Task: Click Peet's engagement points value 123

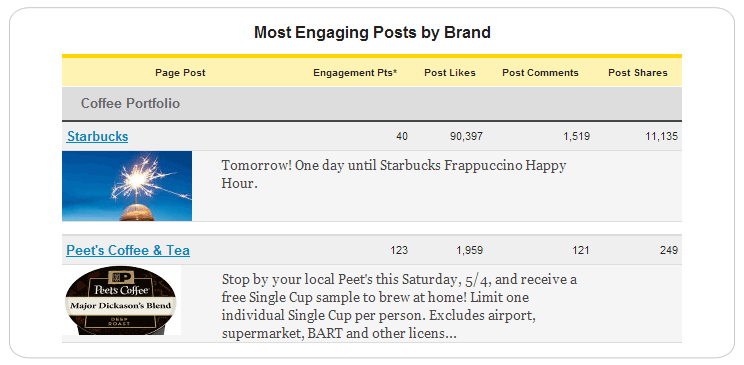Action: point(399,251)
